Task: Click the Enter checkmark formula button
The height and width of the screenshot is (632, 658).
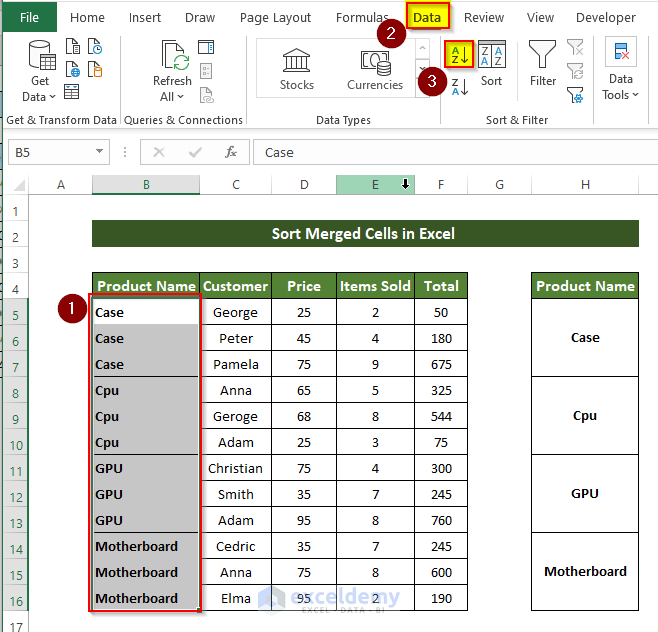Action: (x=195, y=152)
